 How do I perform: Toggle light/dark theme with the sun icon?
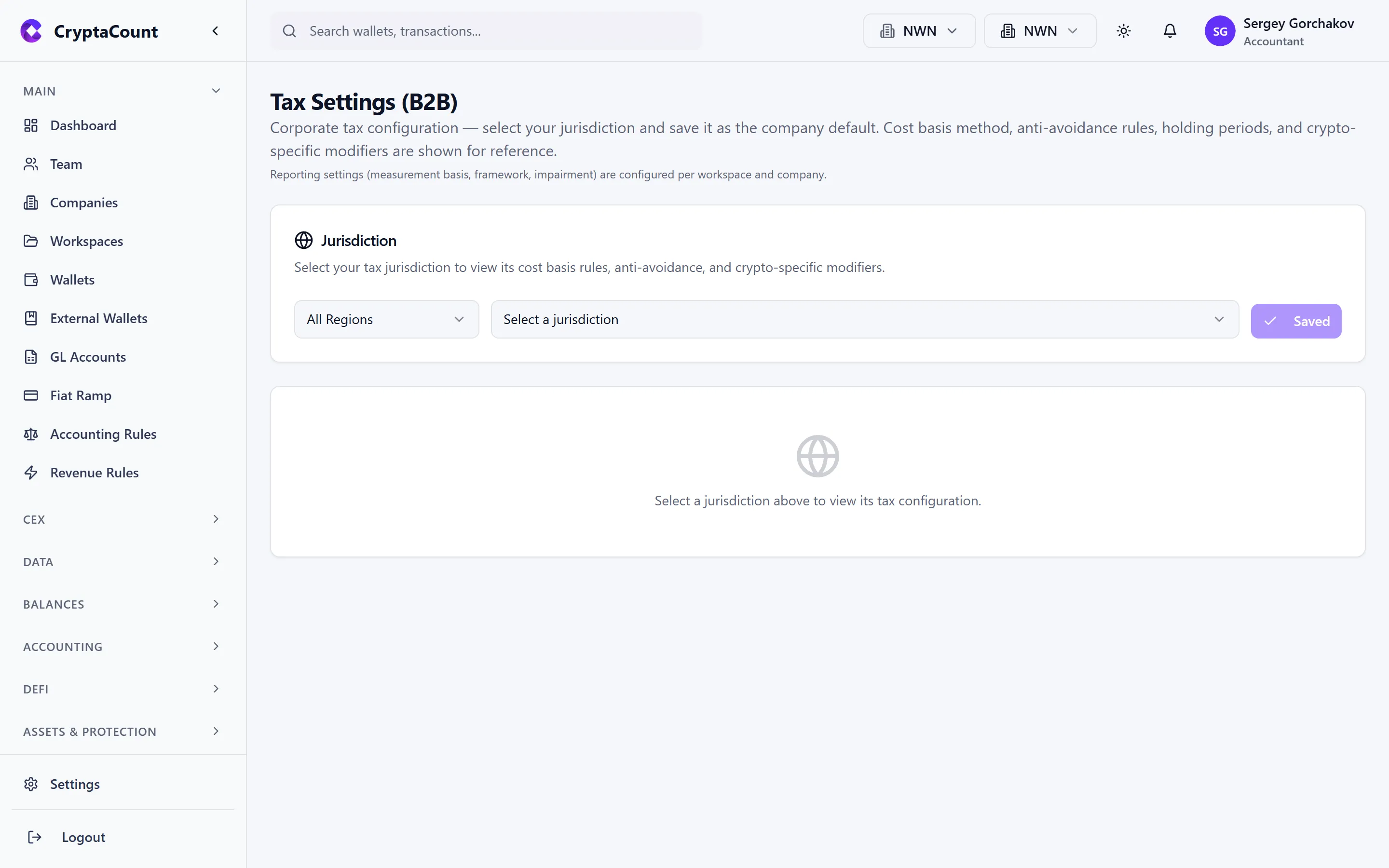pos(1124,30)
